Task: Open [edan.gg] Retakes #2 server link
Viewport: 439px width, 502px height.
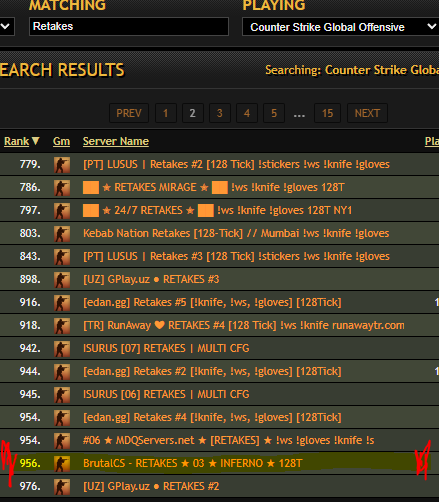Action: 212,371
